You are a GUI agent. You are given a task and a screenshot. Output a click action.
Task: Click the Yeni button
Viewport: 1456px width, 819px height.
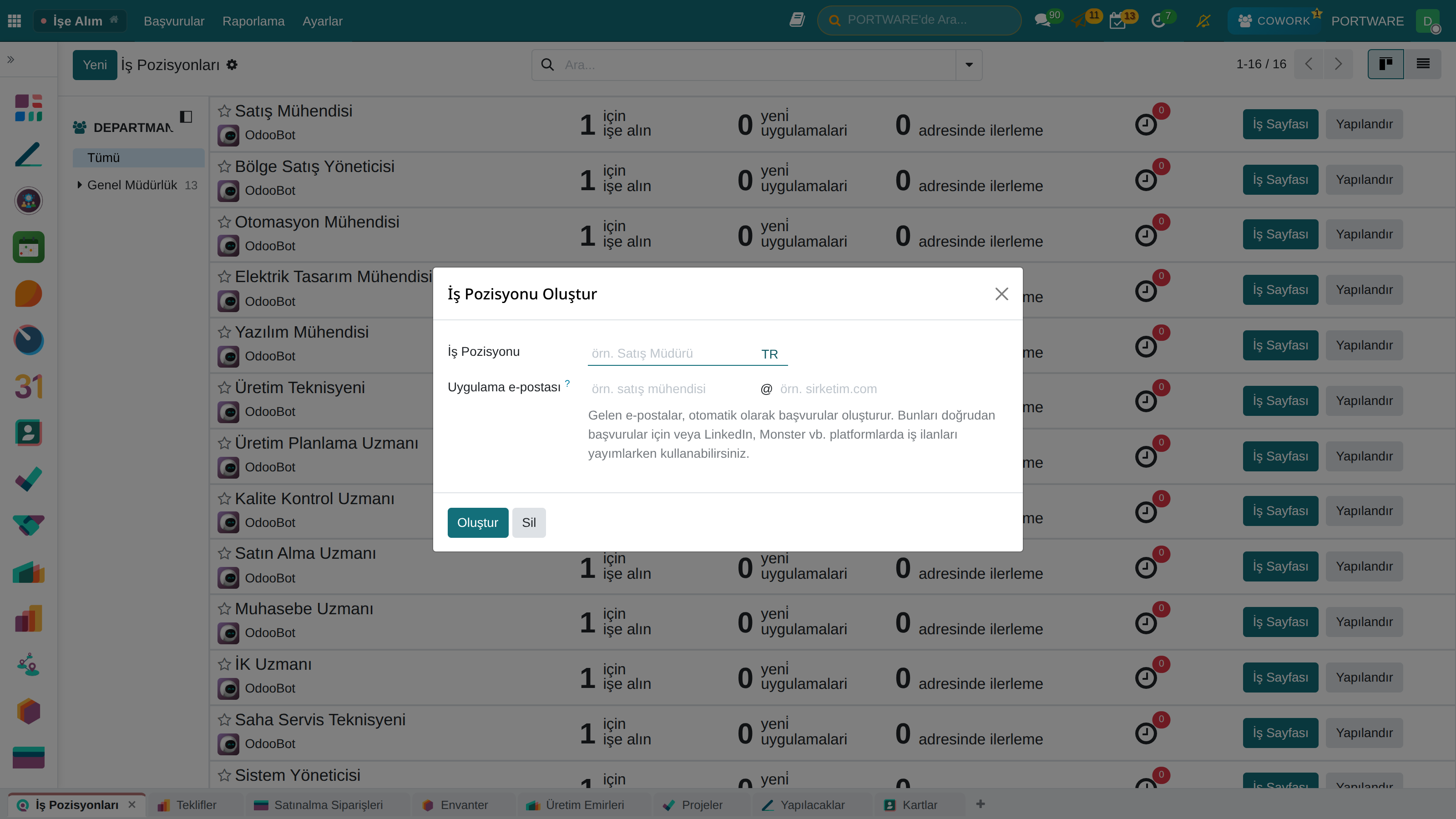click(x=94, y=65)
